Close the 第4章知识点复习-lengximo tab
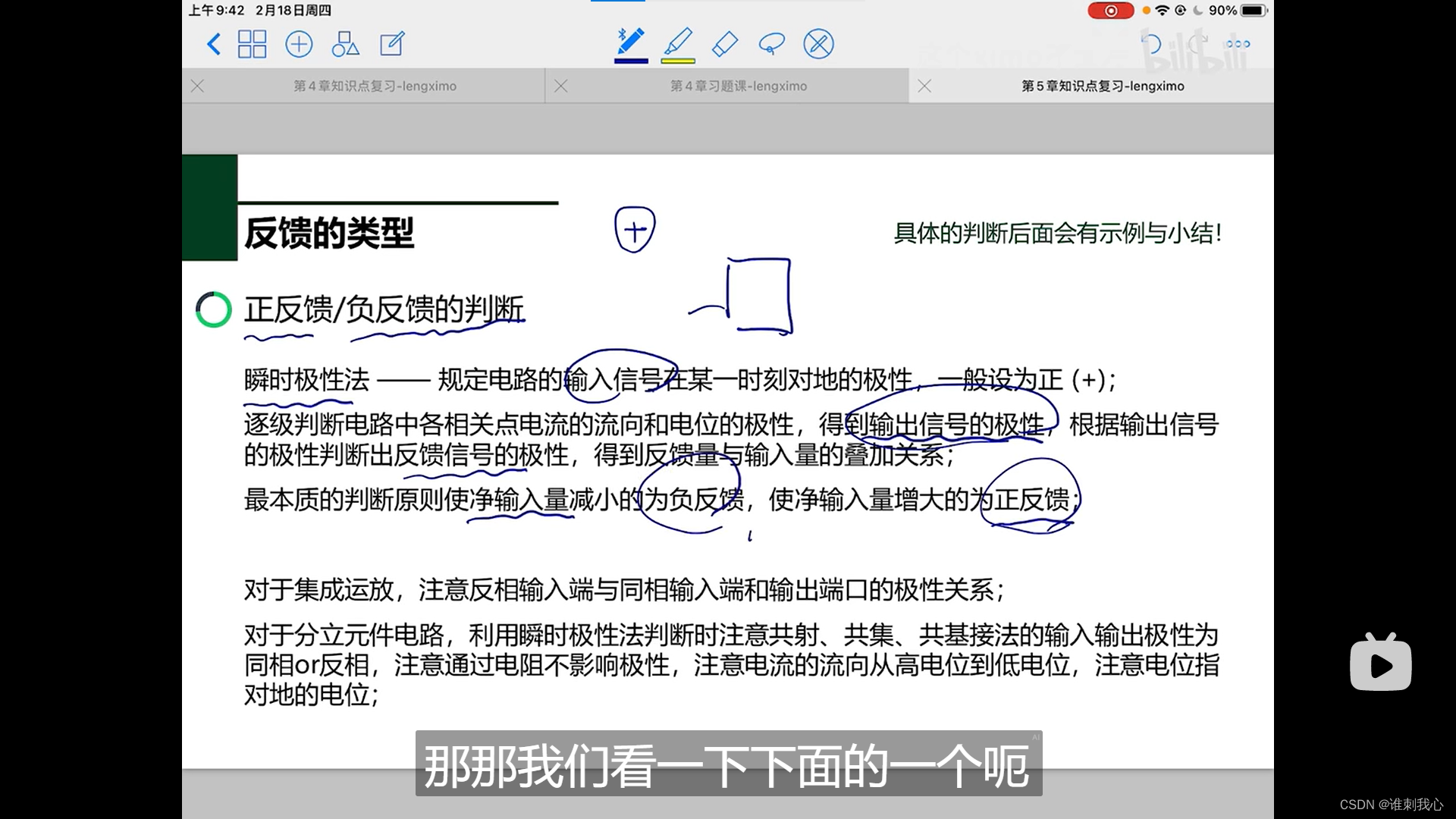 198,86
